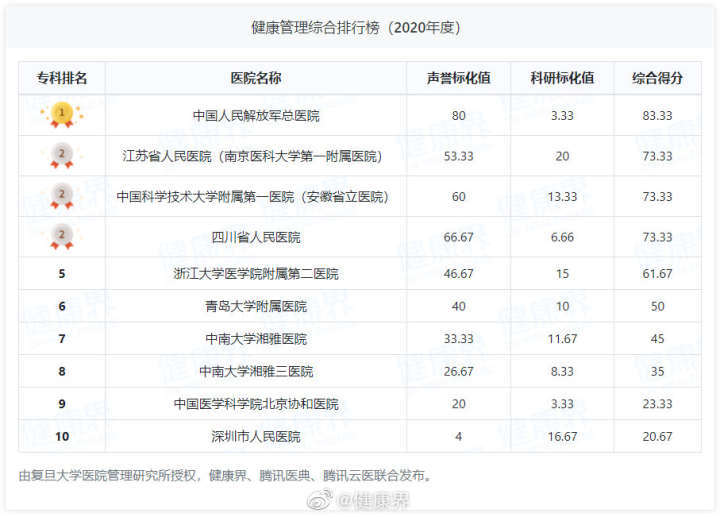The height and width of the screenshot is (517, 720).
Task: Select hospital name 中国人民解放军总医院
Action: click(256, 115)
